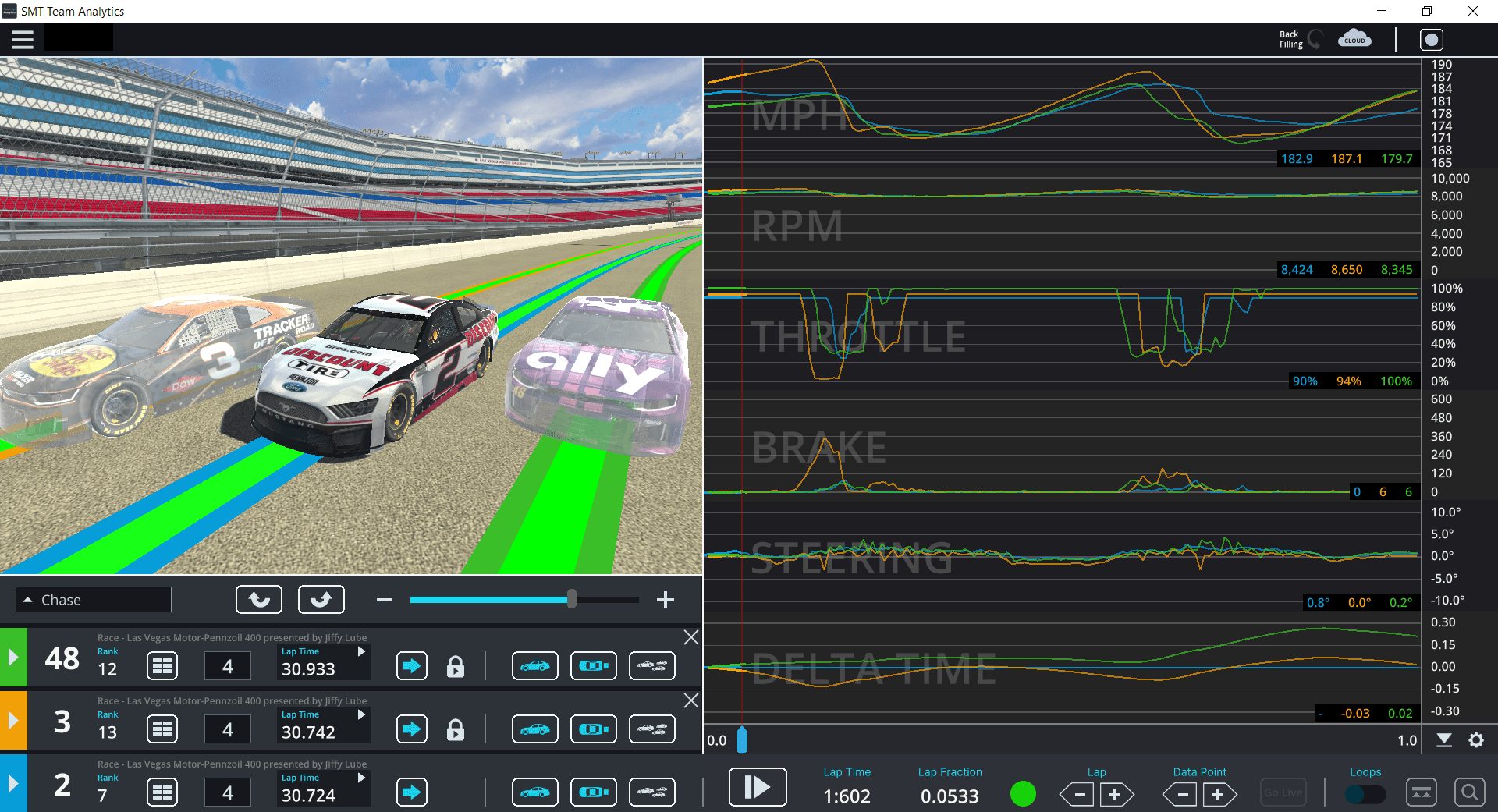Viewport: 1498px width, 812px height.
Task: Open the data table for car 2
Action: point(162,792)
